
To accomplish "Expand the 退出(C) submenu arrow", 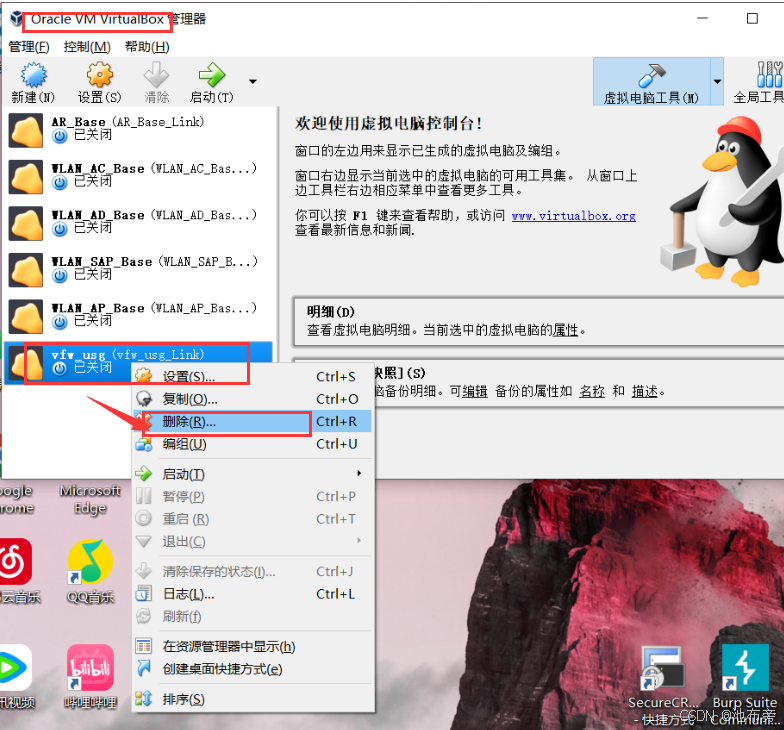I will point(359,540).
